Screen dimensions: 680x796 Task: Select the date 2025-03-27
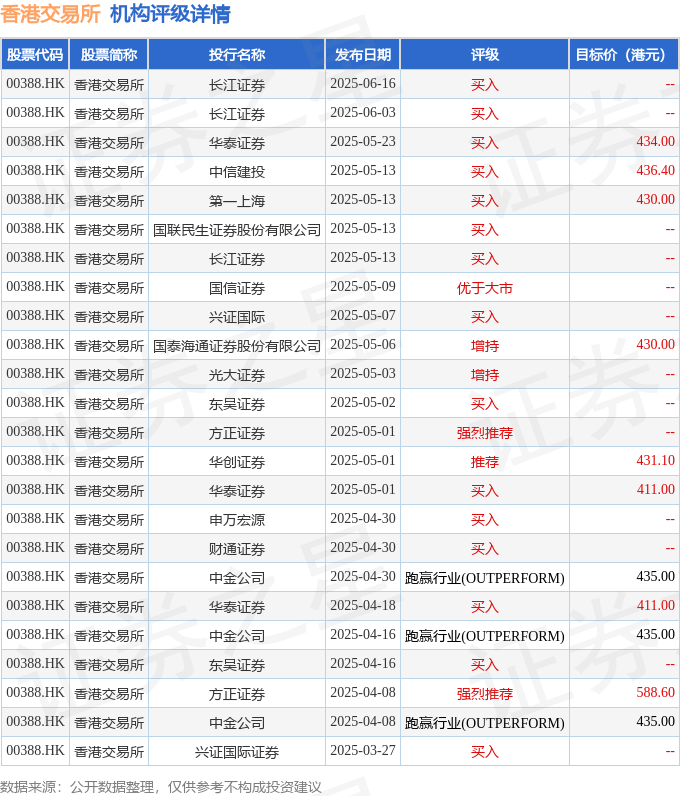pos(363,750)
